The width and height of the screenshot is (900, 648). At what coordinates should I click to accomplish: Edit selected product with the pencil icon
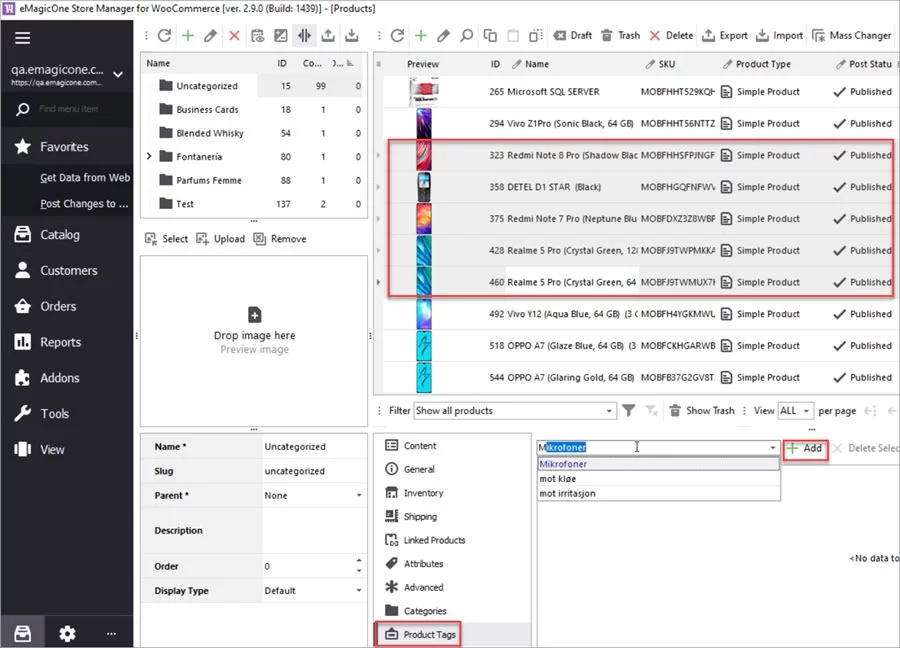point(444,34)
